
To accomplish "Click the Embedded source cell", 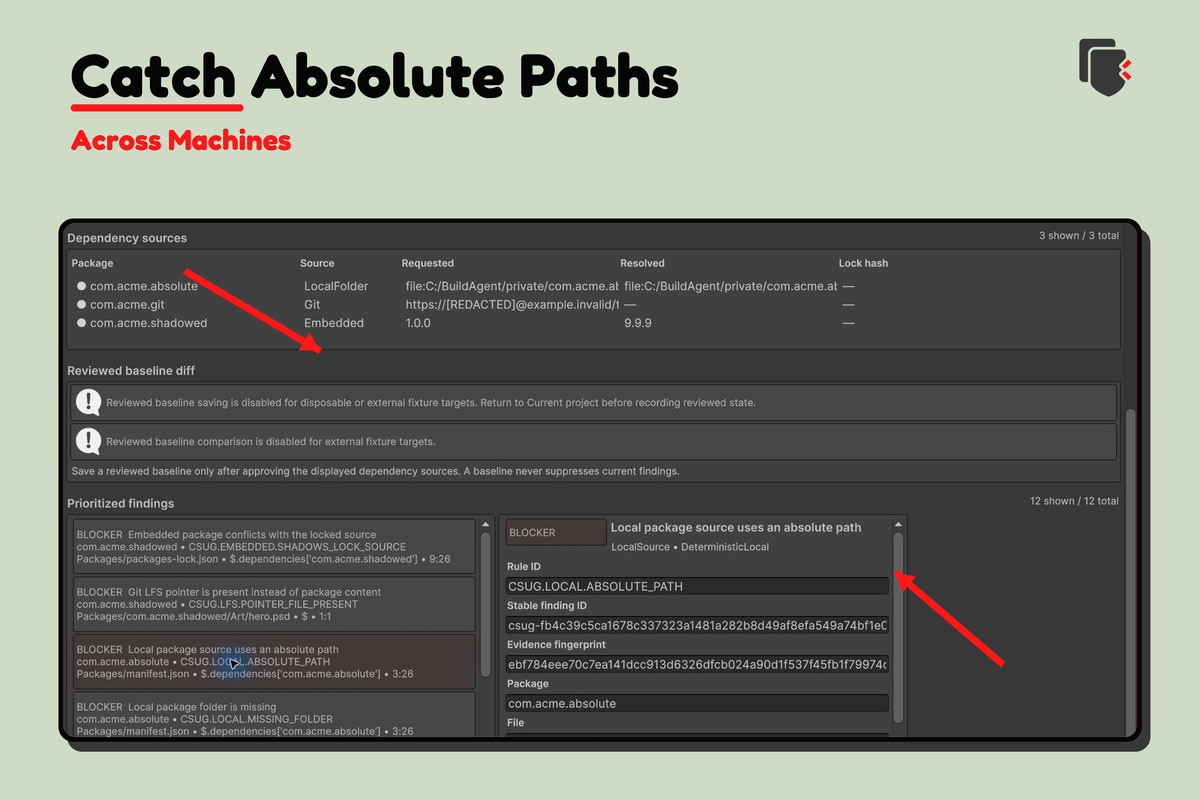I will (x=334, y=323).
